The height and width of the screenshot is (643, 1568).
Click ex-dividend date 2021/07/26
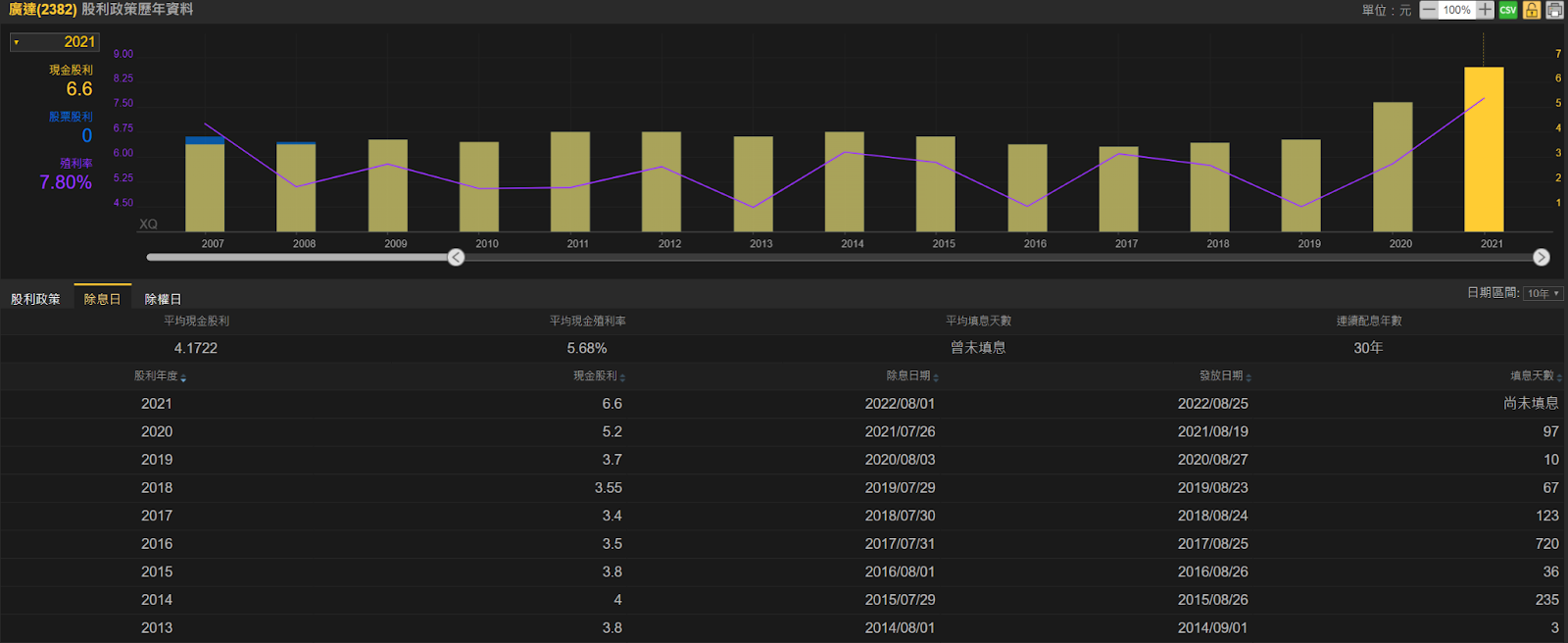coord(900,432)
